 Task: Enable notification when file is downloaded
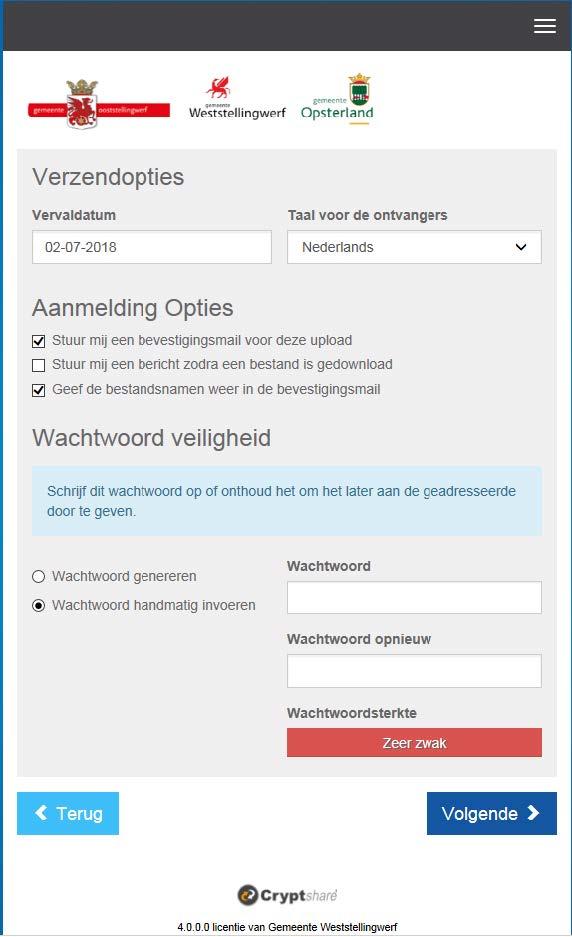pyautogui.click(x=38, y=365)
